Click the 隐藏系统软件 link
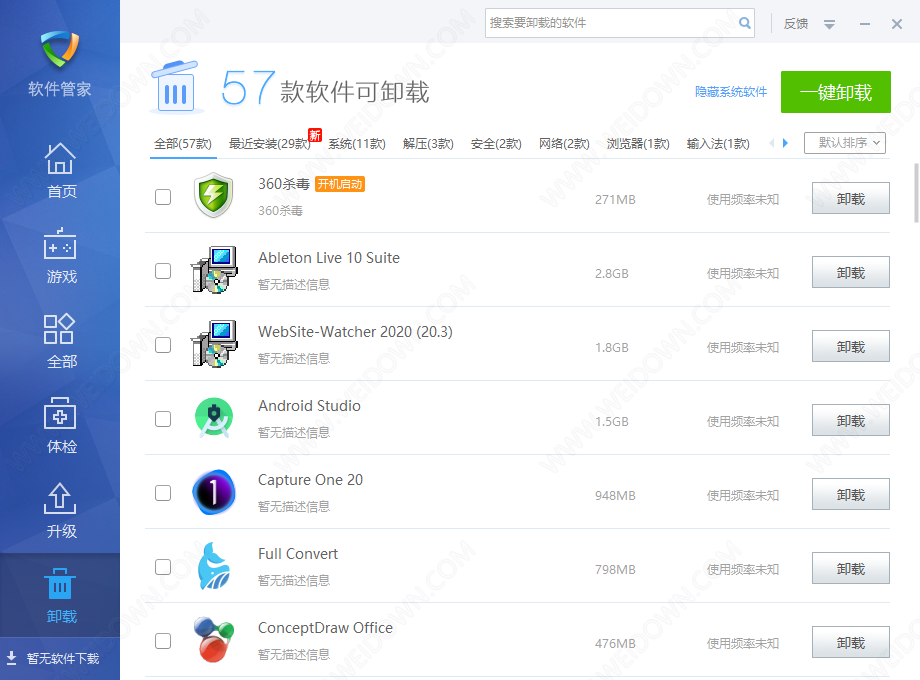Image resolution: width=920 pixels, height=680 pixels. pos(731,92)
